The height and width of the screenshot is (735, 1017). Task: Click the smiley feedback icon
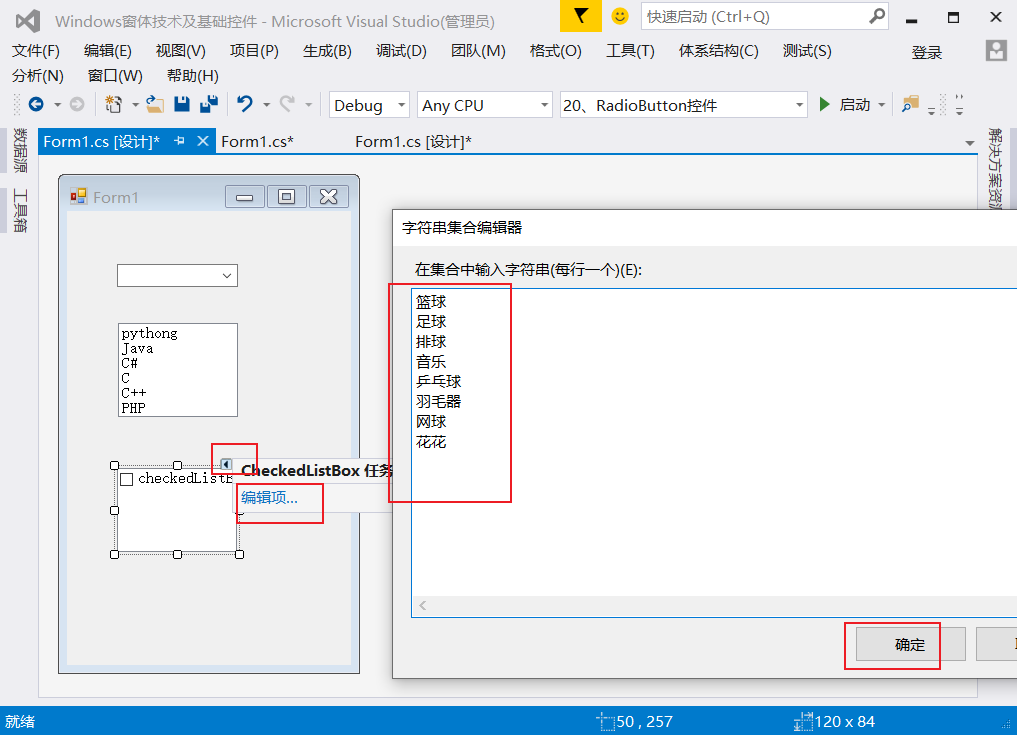(620, 16)
